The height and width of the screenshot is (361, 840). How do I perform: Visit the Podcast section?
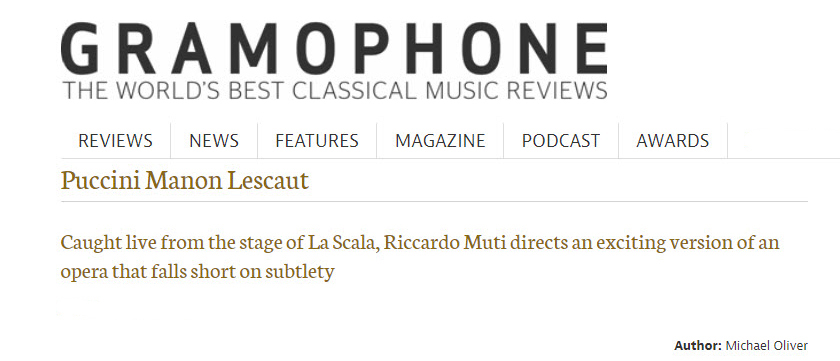click(561, 141)
